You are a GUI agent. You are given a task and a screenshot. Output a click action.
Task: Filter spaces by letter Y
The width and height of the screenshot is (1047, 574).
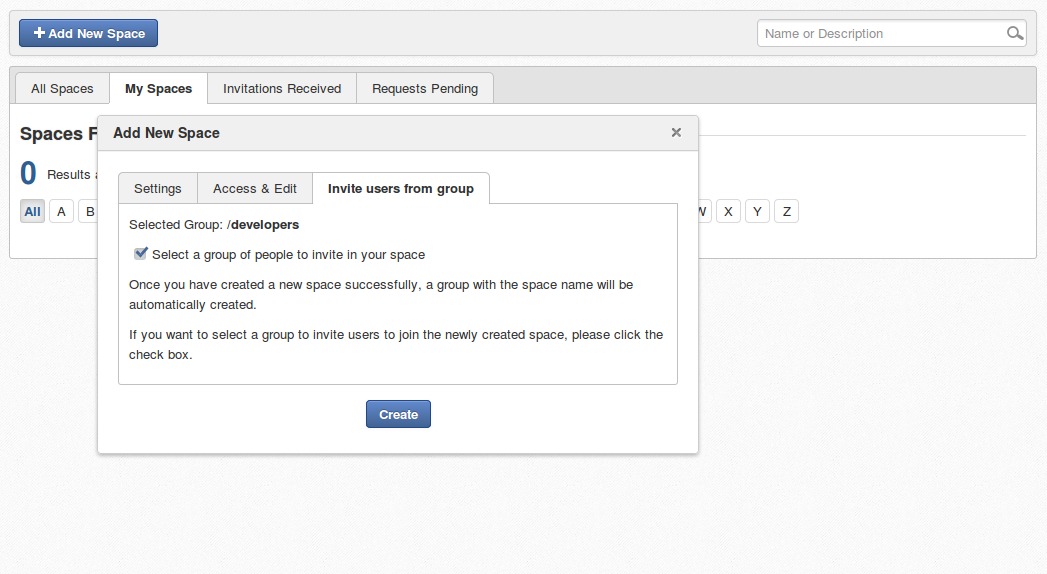pyautogui.click(x=757, y=212)
